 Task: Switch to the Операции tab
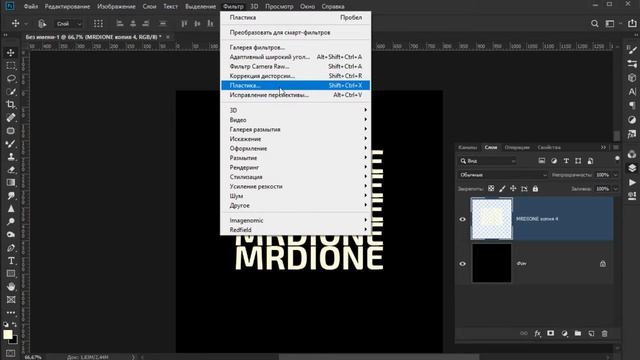[517, 147]
